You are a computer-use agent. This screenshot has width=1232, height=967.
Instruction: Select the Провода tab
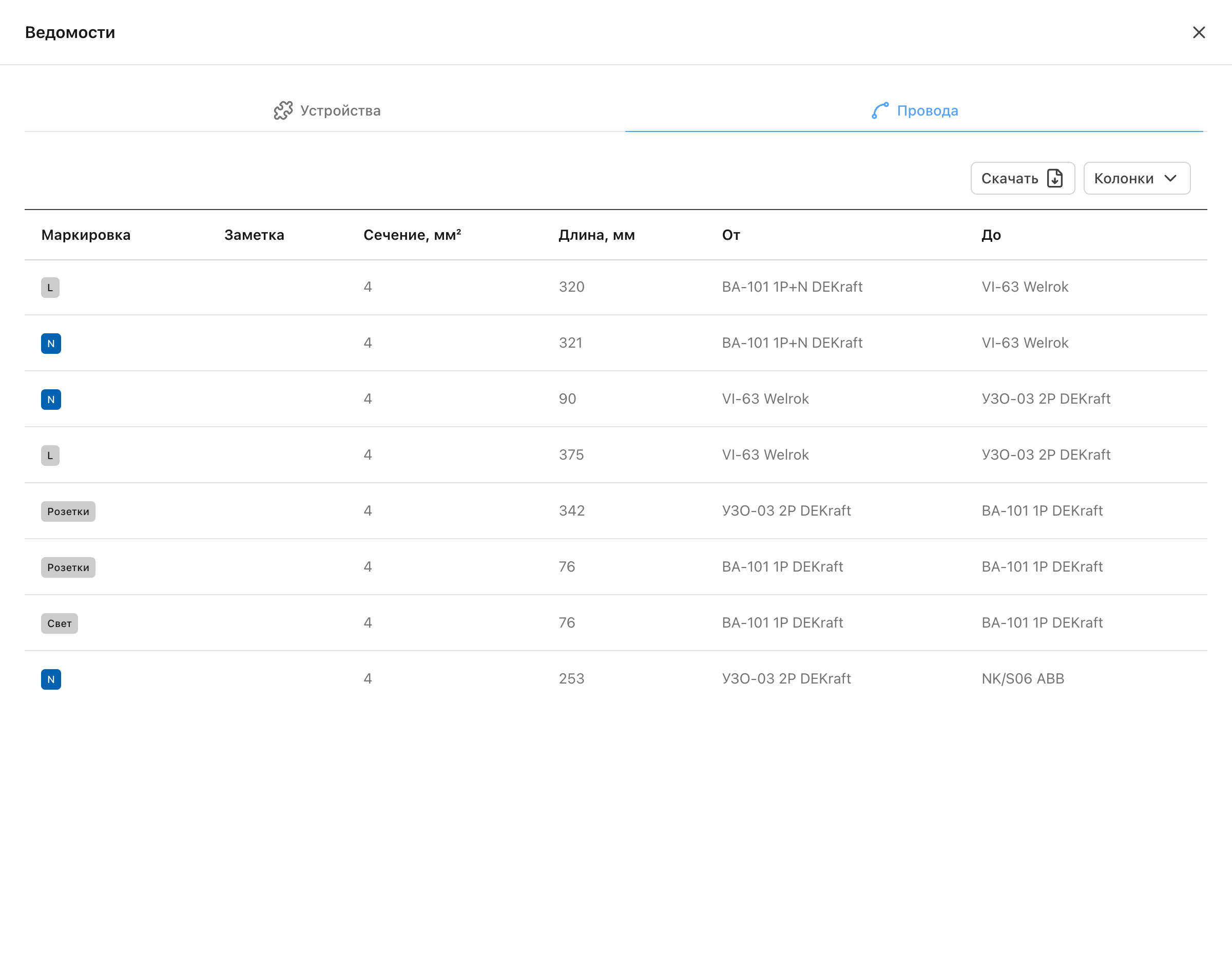coord(915,110)
